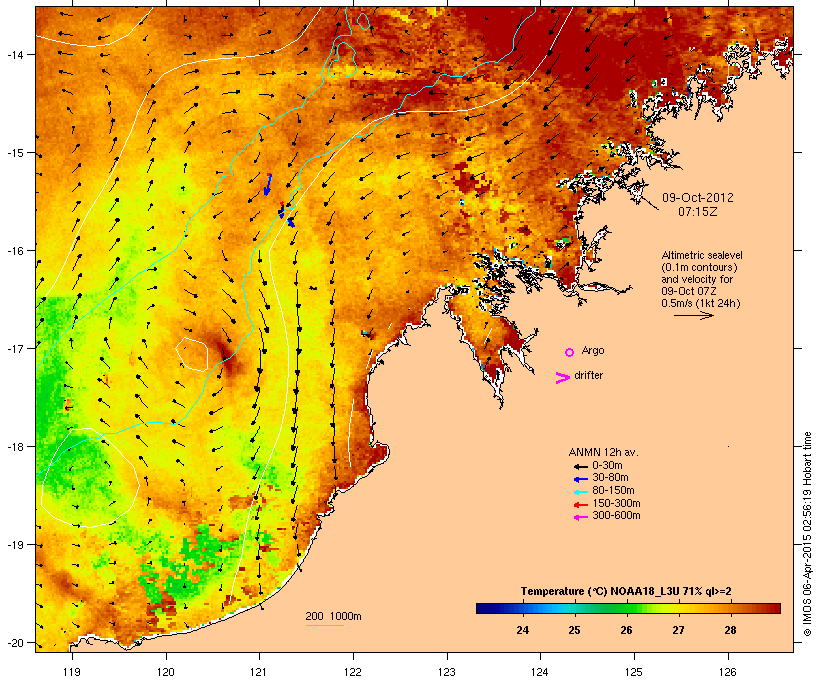
Task: Click the colorbar value 25
Action: (574, 630)
